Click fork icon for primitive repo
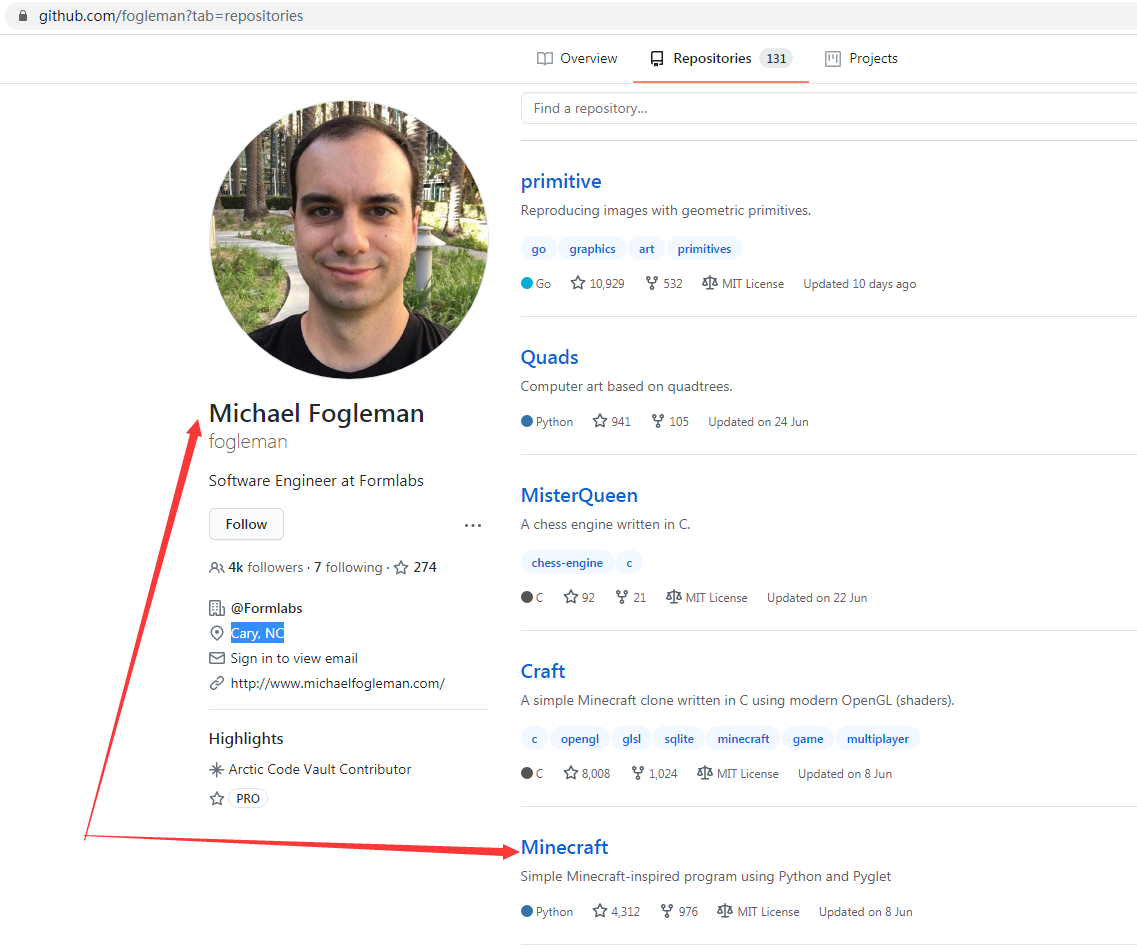 pos(652,283)
